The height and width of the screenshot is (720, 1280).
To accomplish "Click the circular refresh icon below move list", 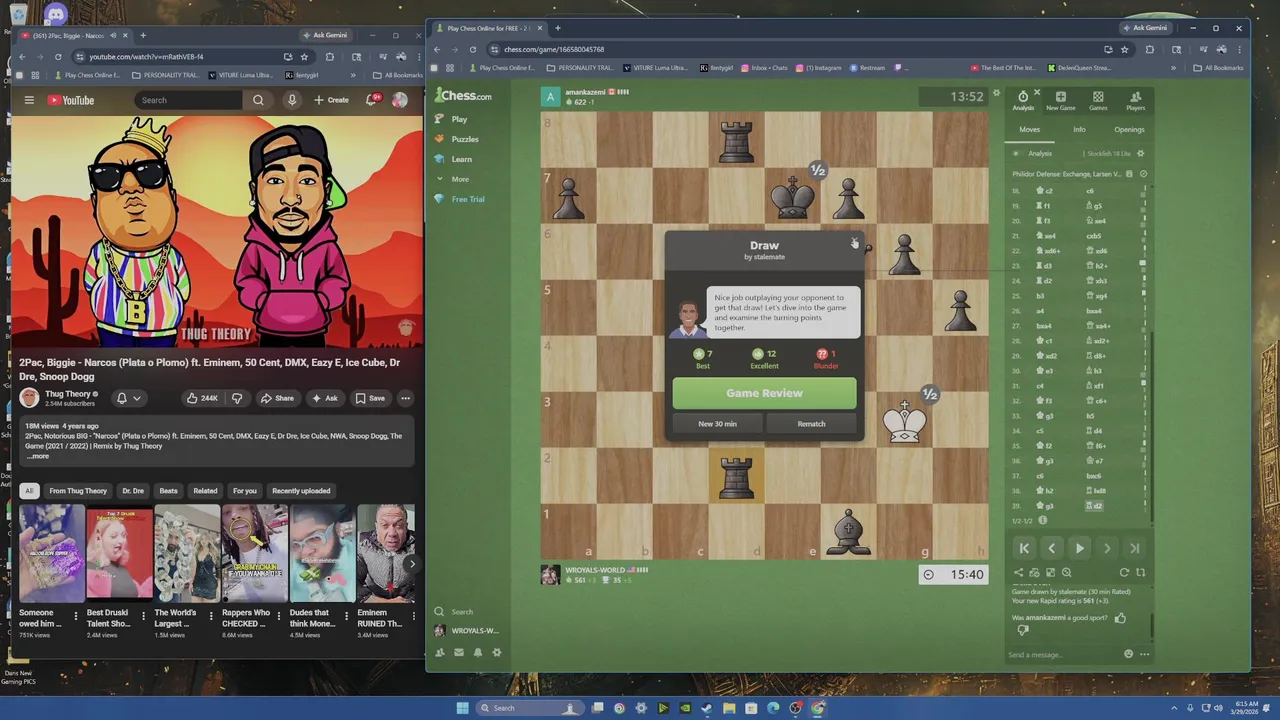I will coord(1124,573).
